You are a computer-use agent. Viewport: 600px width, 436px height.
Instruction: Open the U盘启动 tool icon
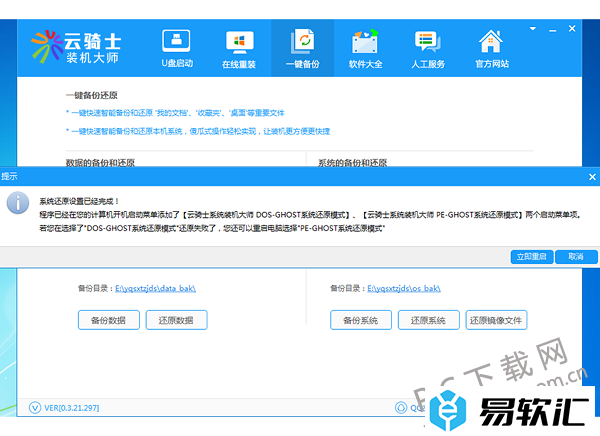click(x=176, y=41)
